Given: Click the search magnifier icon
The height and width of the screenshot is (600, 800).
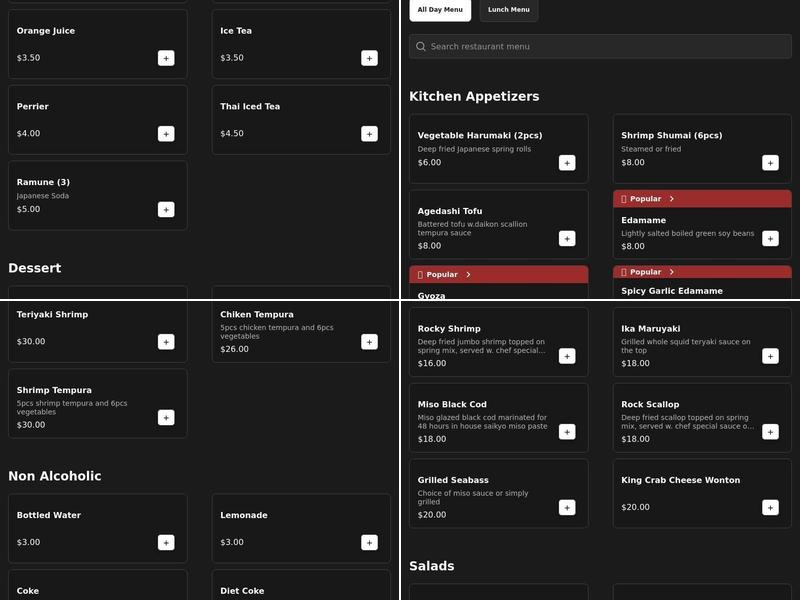Looking at the screenshot, I should click(x=421, y=47).
